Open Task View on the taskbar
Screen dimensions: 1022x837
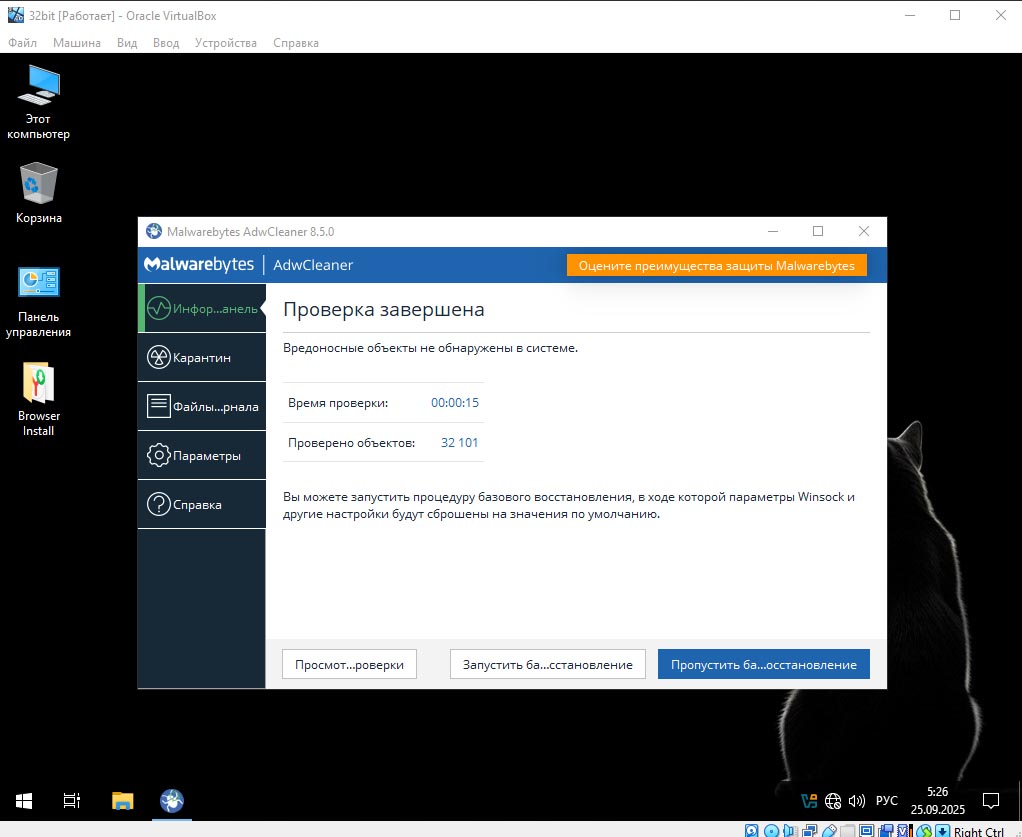point(72,800)
